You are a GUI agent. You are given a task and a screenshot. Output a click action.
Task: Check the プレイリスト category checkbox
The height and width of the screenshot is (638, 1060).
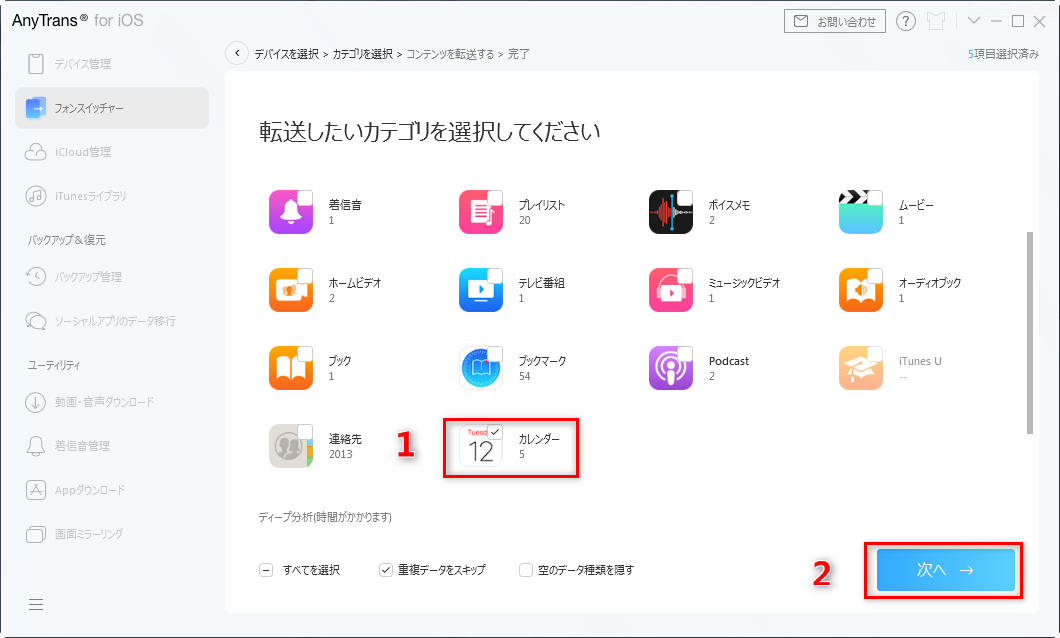pyautogui.click(x=495, y=198)
